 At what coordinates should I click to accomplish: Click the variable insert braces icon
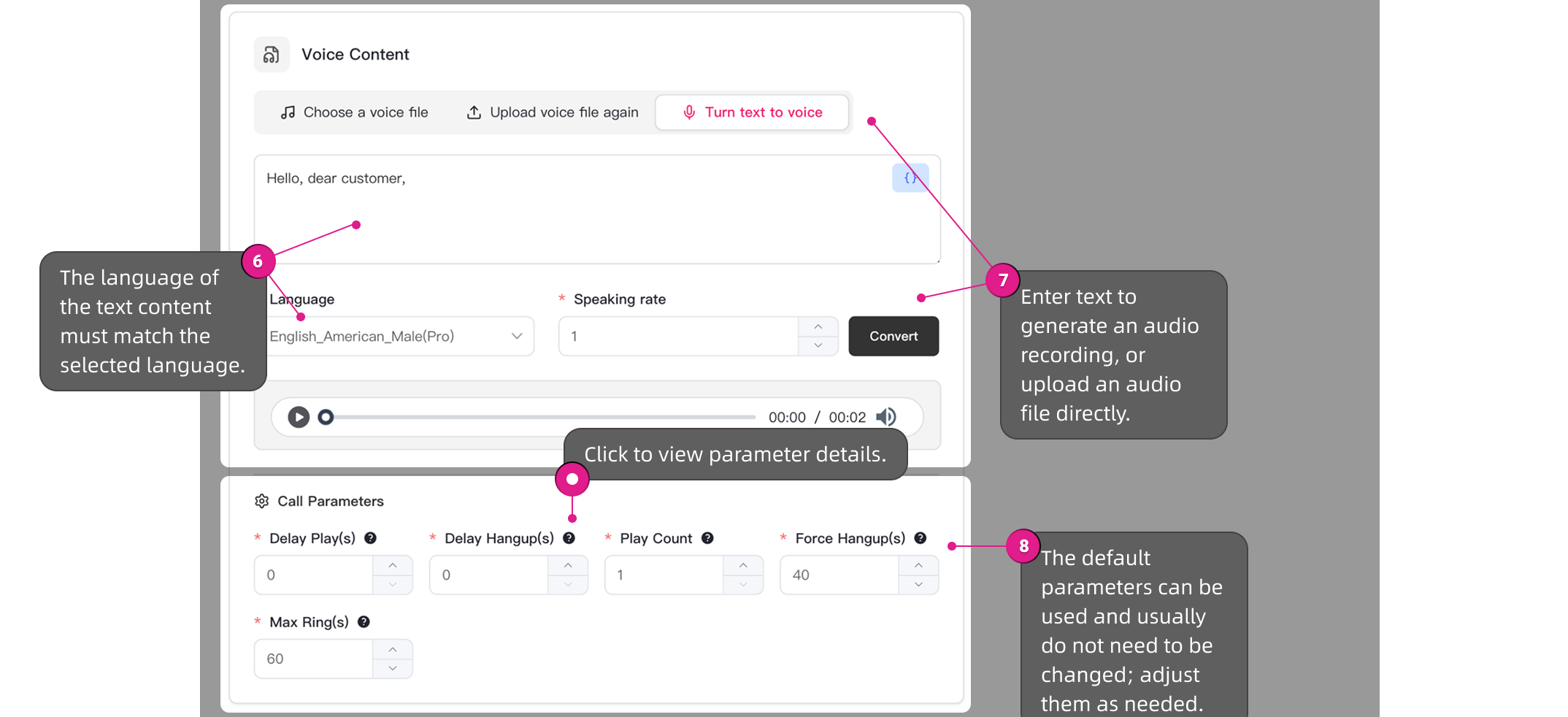[910, 177]
